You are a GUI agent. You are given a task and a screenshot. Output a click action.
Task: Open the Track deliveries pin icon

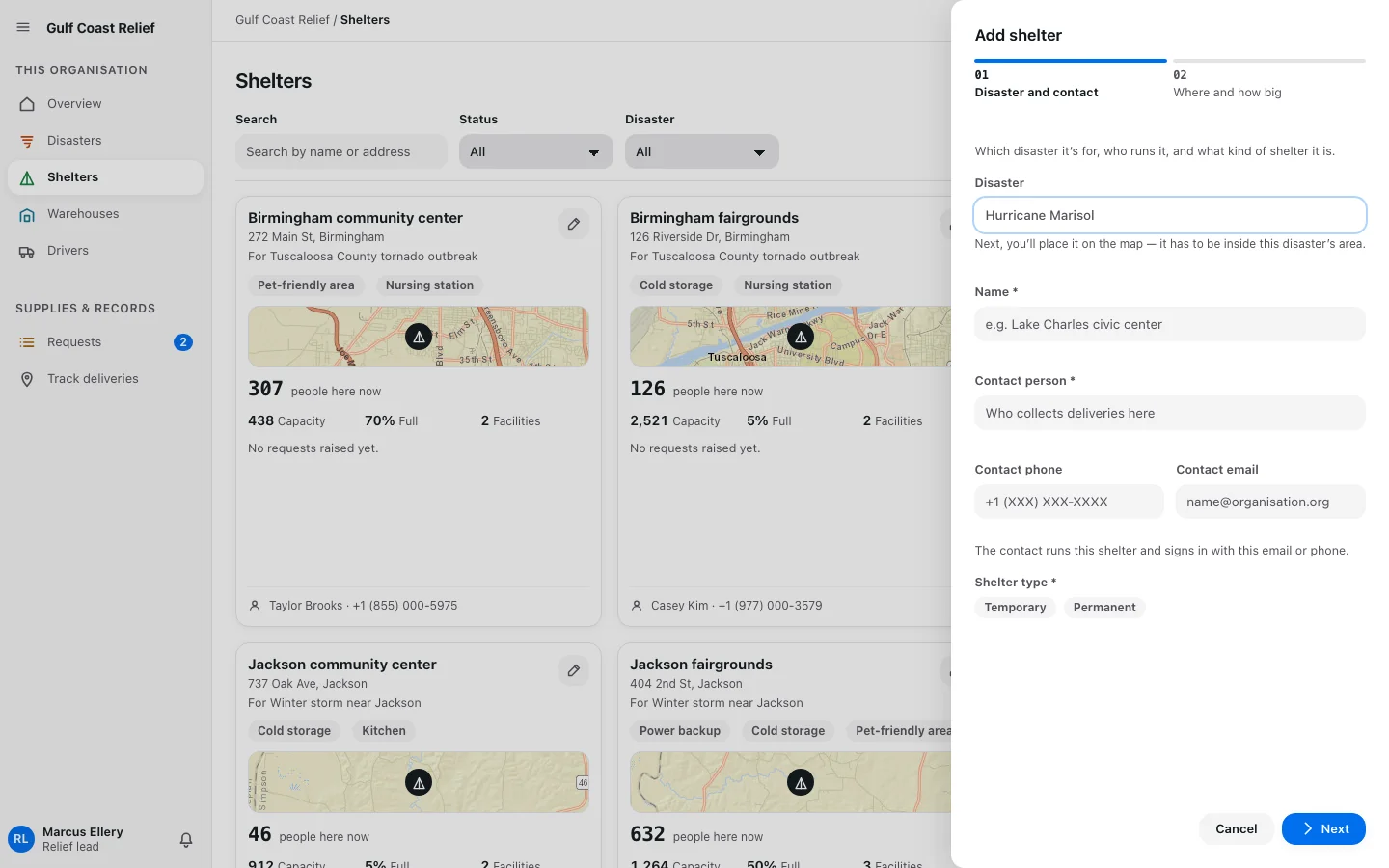[x=27, y=379]
